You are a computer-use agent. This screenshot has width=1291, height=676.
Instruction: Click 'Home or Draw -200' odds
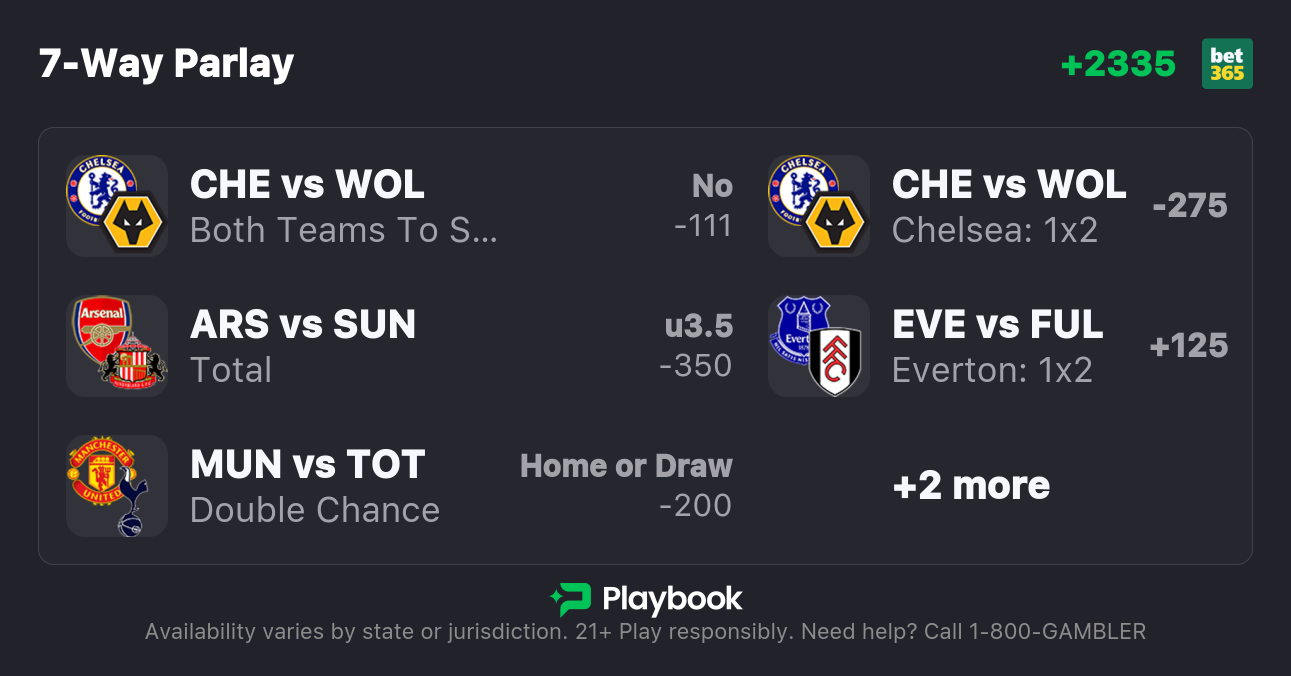pos(627,486)
